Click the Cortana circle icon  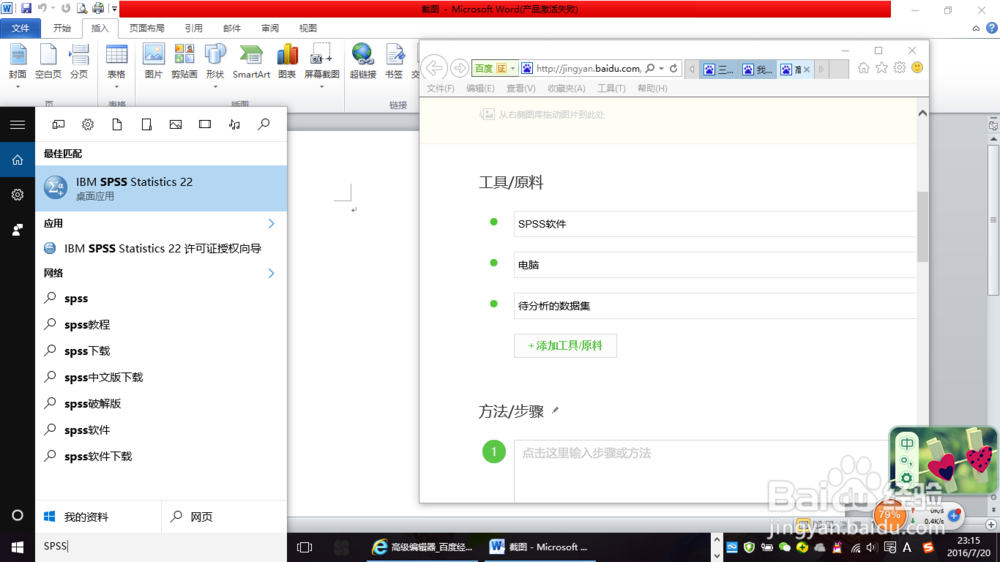[x=17, y=515]
